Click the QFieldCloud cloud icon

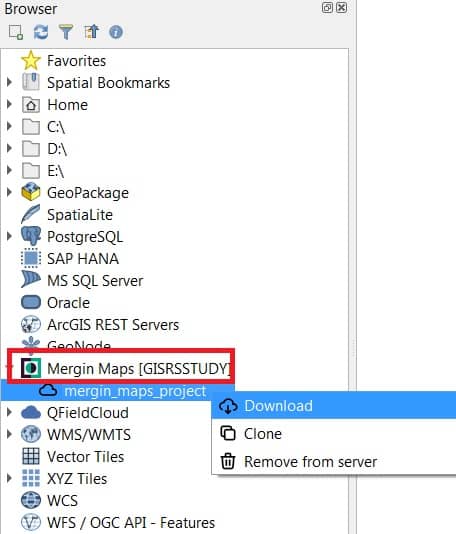[x=31, y=412]
